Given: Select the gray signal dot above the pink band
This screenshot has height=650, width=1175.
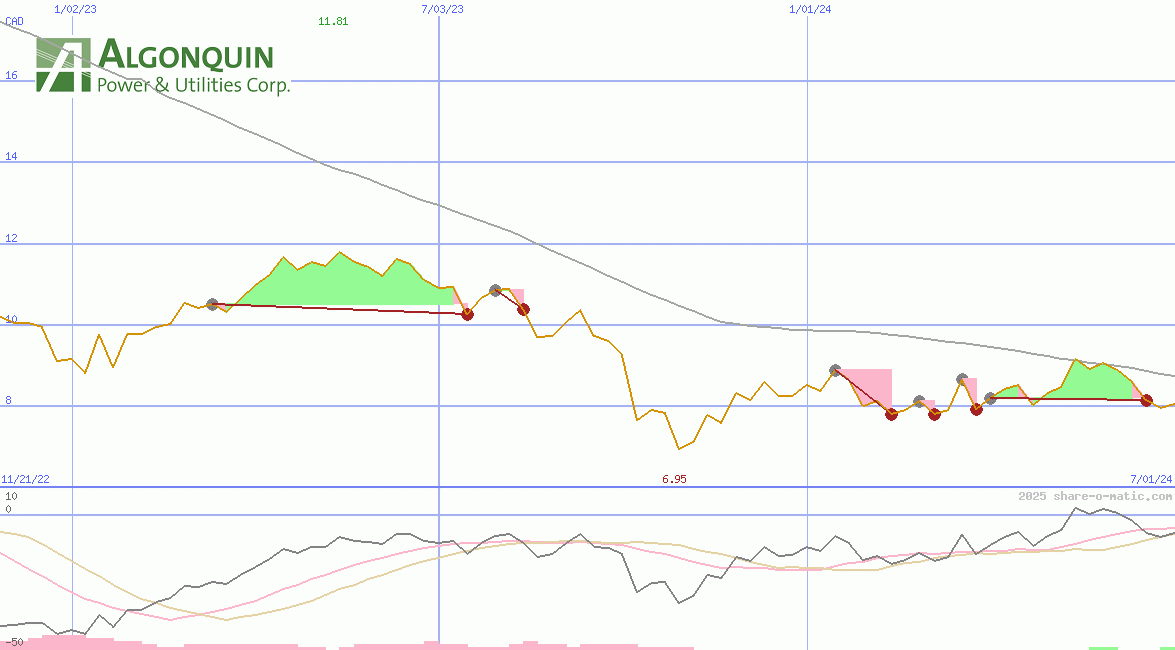Looking at the screenshot, I should point(836,370).
